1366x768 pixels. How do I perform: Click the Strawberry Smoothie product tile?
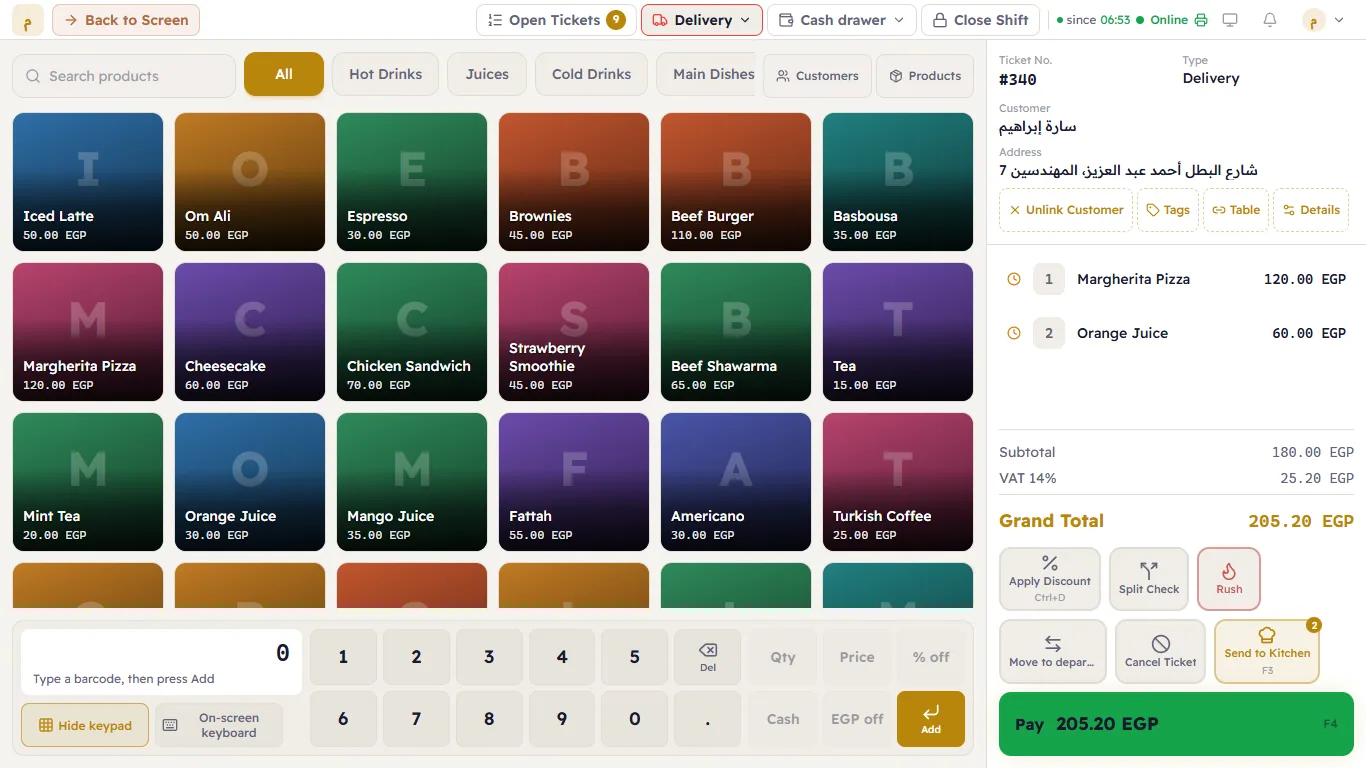[574, 332]
